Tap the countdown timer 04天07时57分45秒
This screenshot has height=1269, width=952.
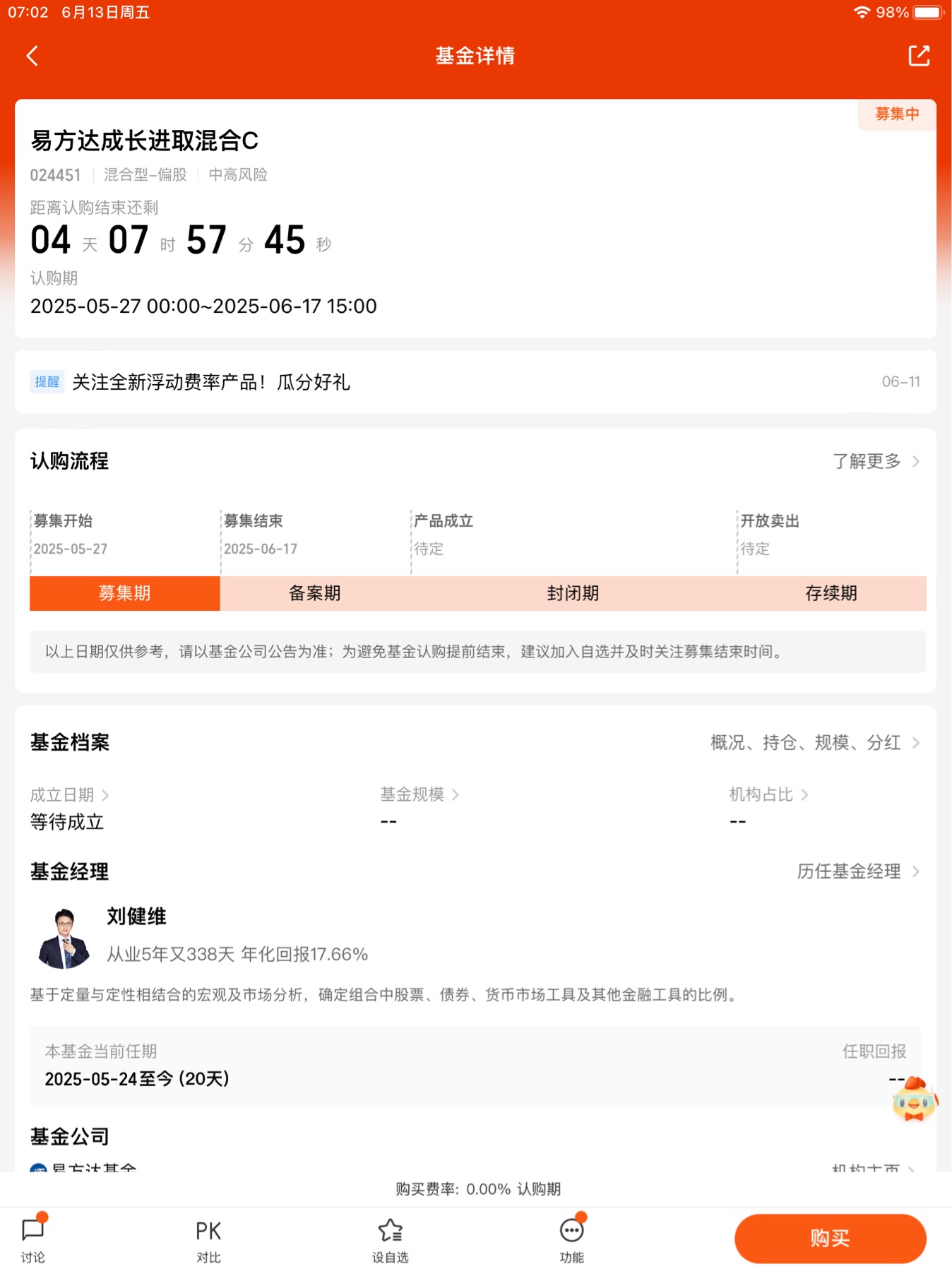[181, 240]
